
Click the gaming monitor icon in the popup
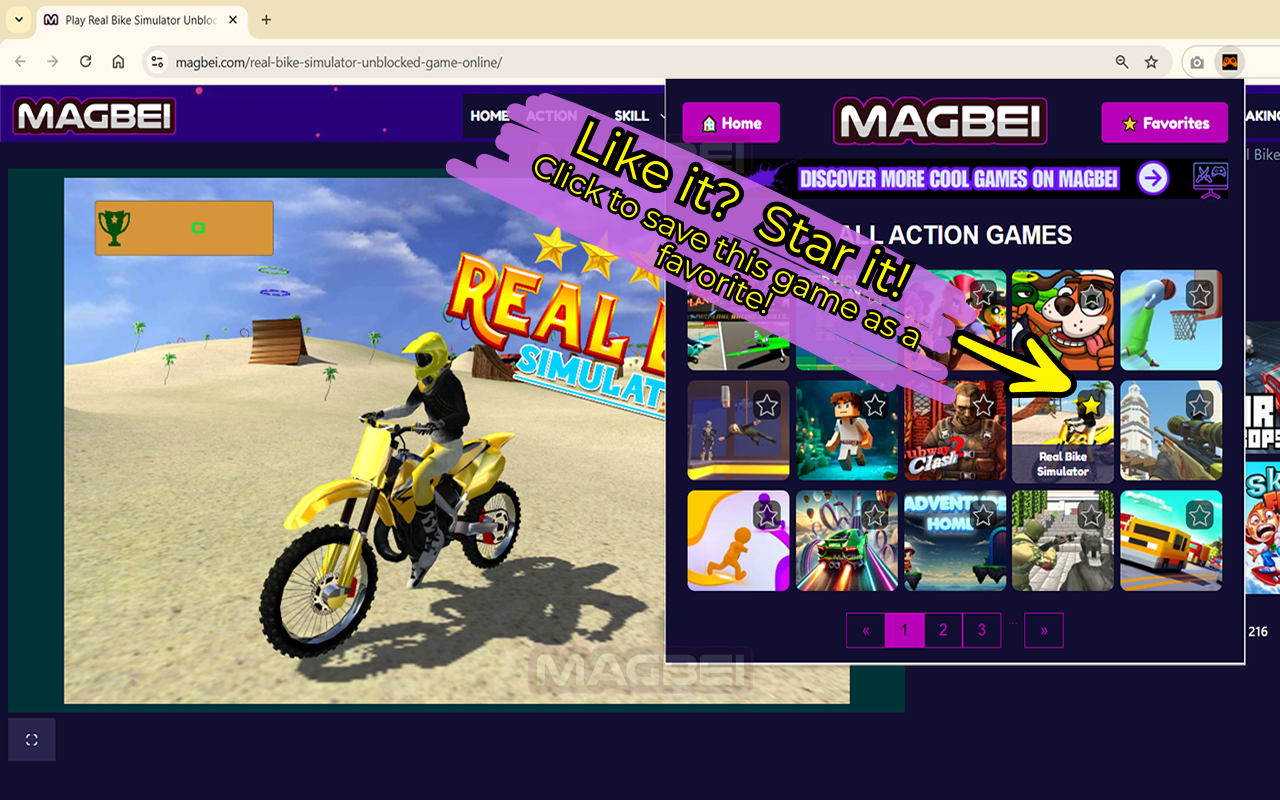coord(1210,180)
